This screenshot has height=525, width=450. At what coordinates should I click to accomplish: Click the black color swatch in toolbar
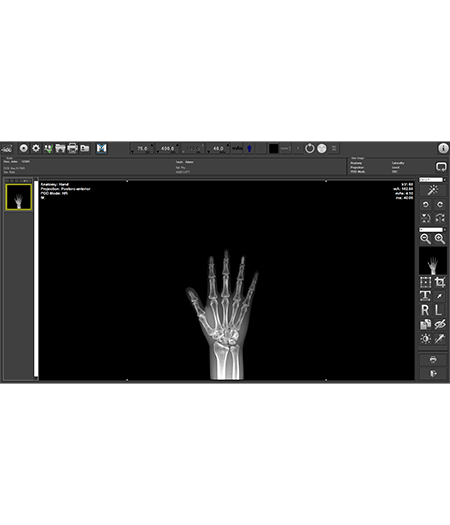tap(274, 148)
